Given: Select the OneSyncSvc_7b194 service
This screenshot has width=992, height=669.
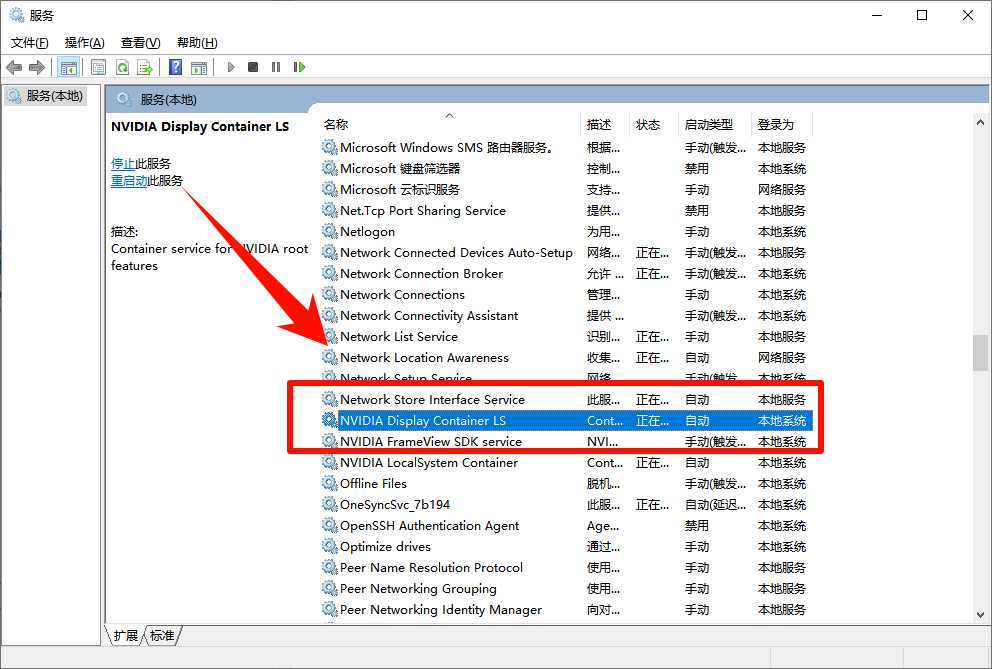Looking at the screenshot, I should coord(566,504).
